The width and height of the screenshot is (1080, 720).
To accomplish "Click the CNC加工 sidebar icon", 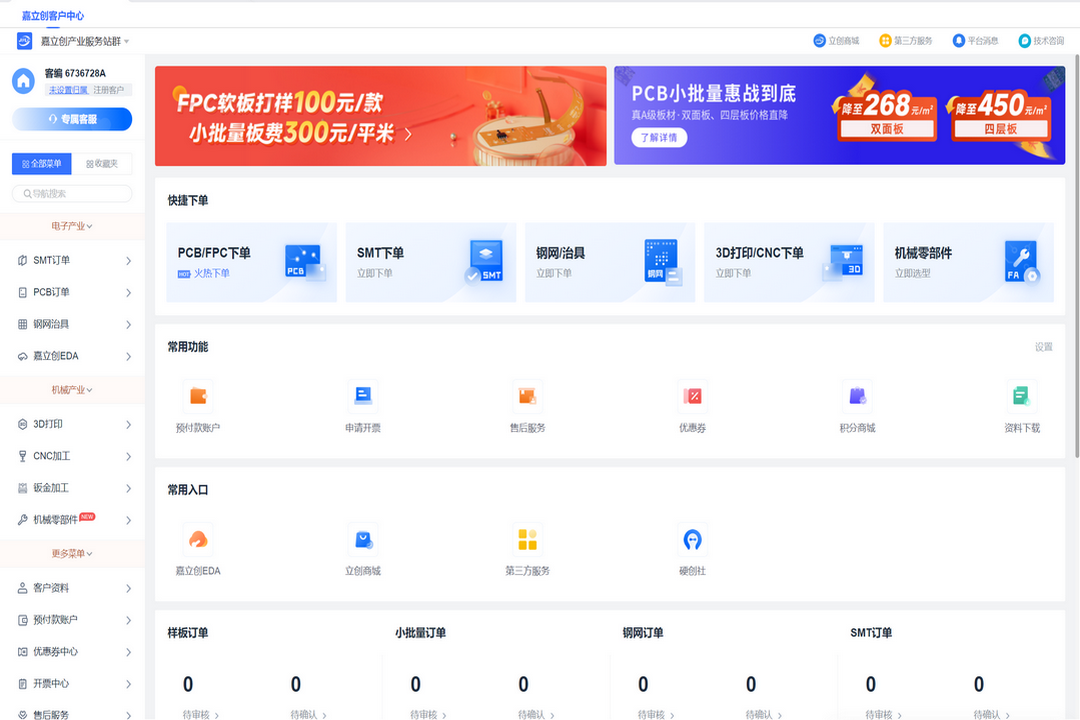I will click(23, 456).
